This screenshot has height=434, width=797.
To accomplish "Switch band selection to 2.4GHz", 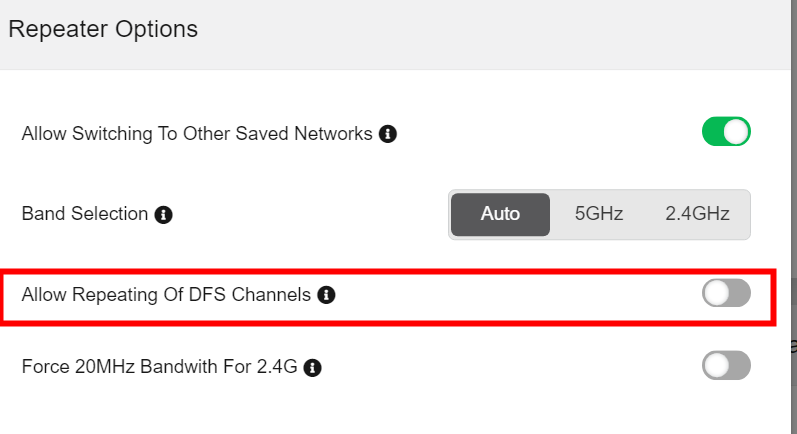I will [697, 214].
